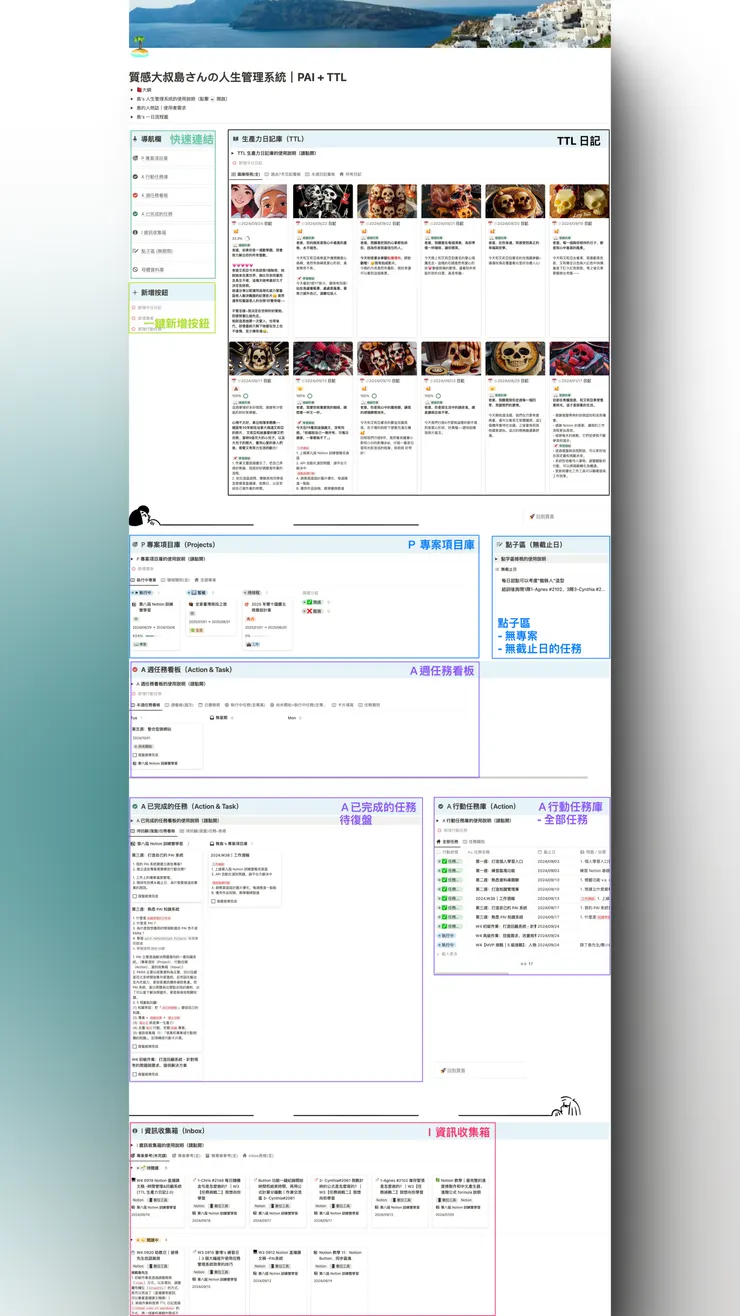Click the plus icon beside 新增按鈕 heading
The height and width of the screenshot is (1316, 740).
[136, 293]
